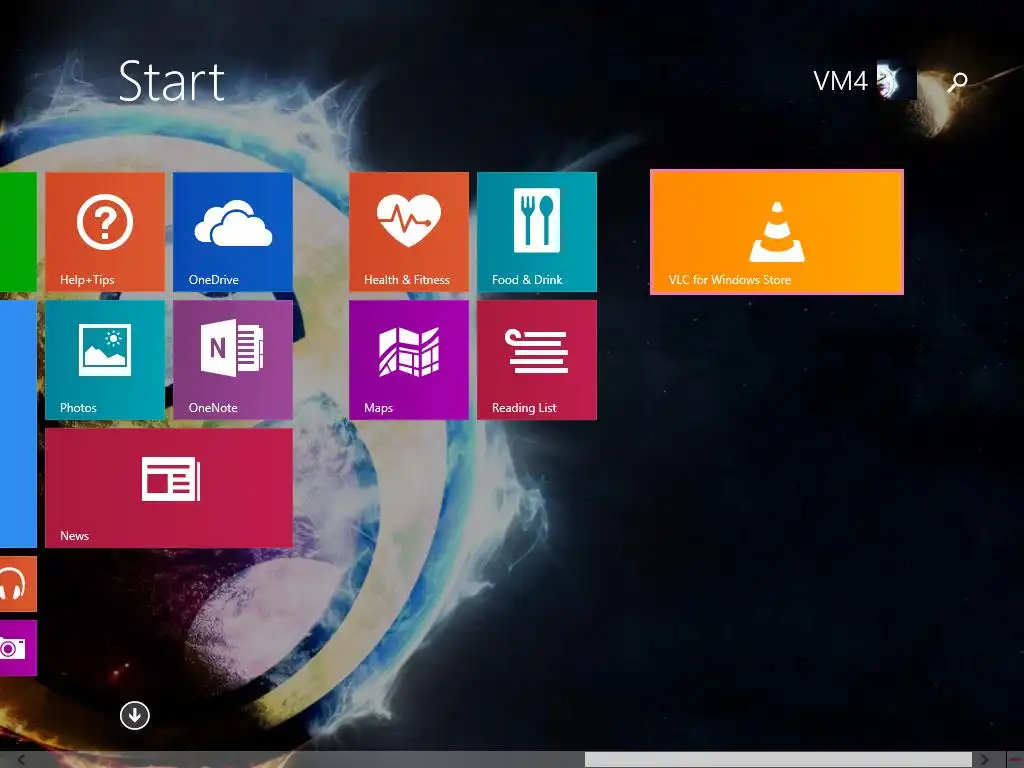Open the Help+Tips tile
The width and height of the screenshot is (1024, 768).
click(104, 232)
